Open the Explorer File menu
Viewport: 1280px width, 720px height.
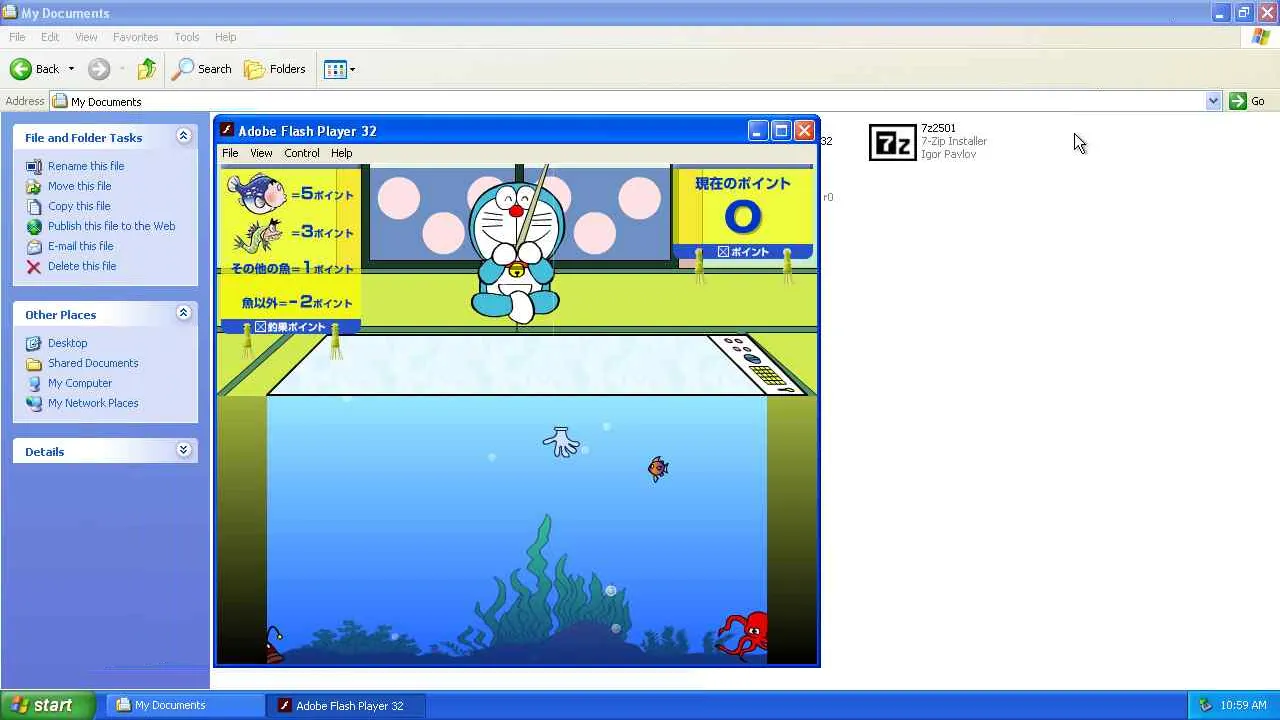17,37
